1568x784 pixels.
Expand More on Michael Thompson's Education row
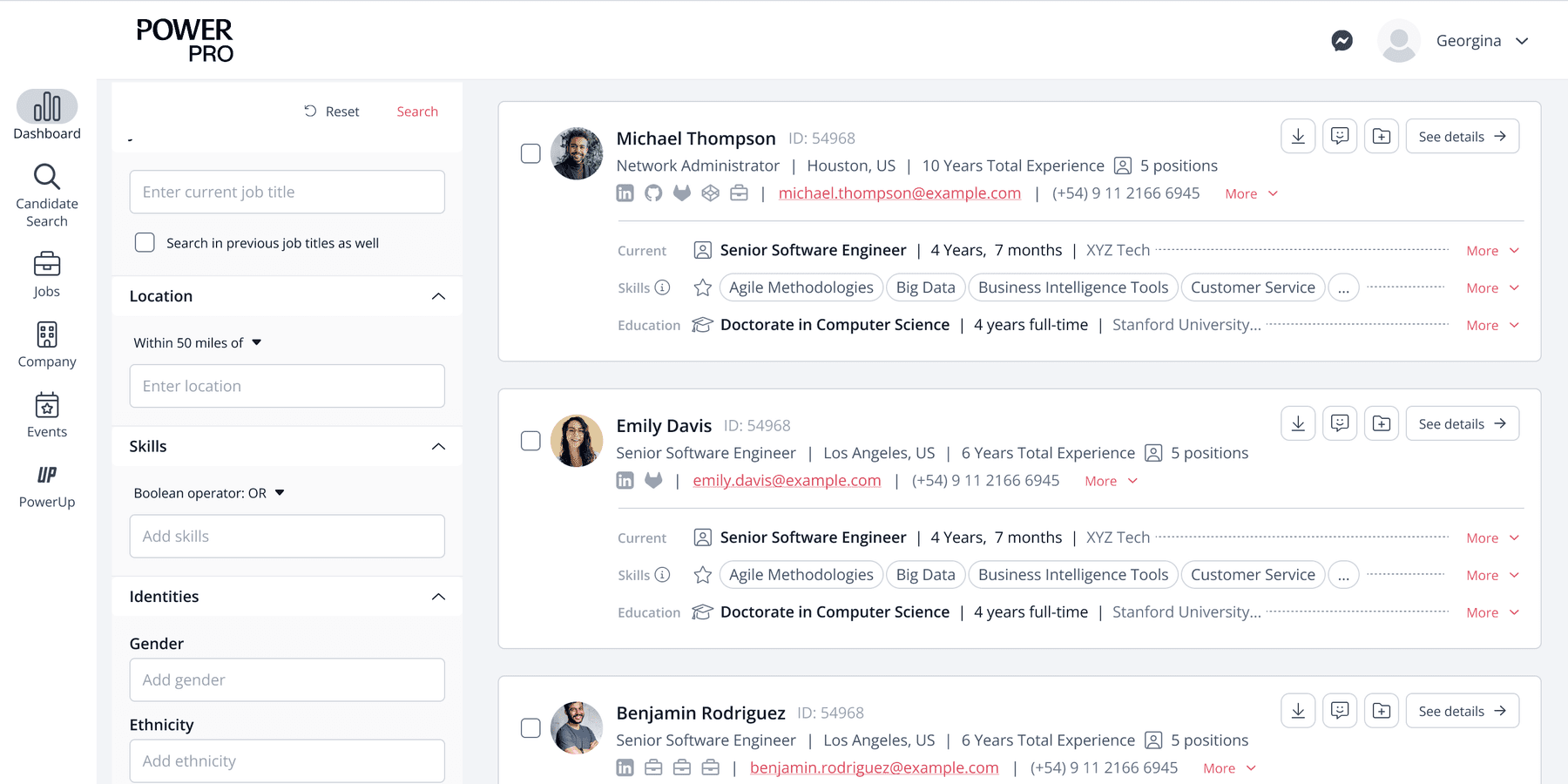pos(1493,326)
